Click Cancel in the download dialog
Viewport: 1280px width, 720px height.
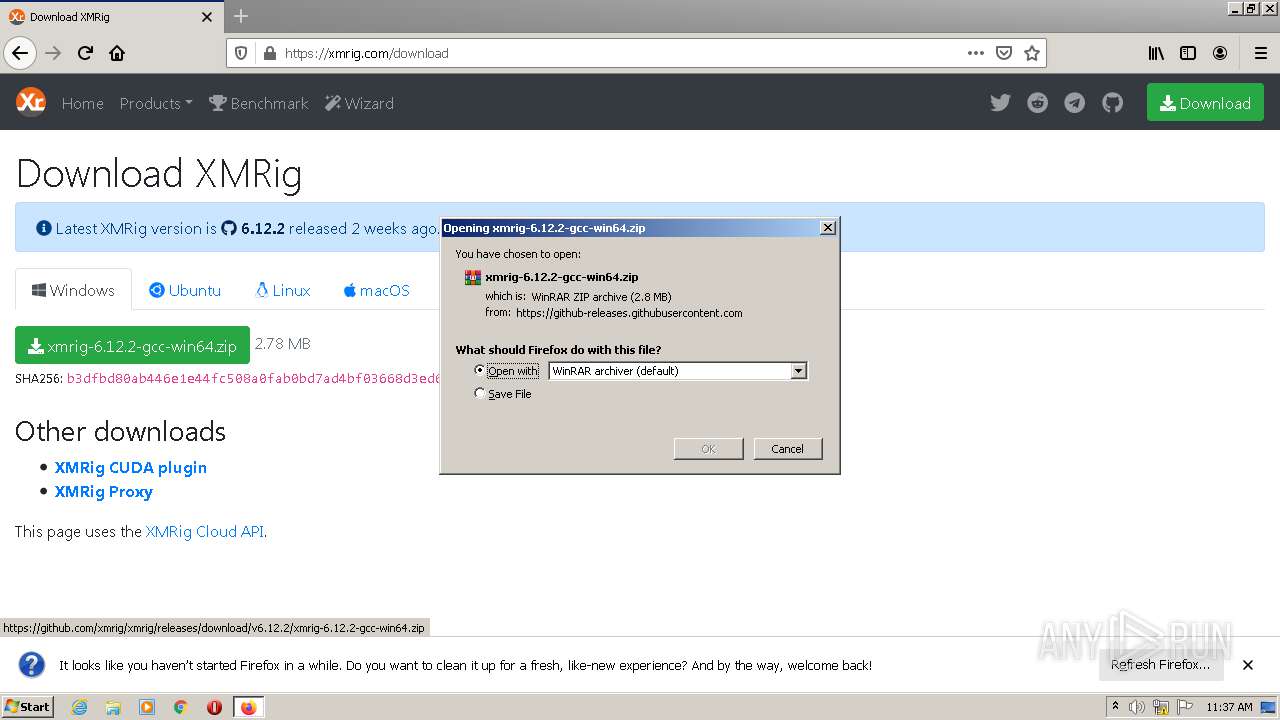pyautogui.click(x=788, y=449)
